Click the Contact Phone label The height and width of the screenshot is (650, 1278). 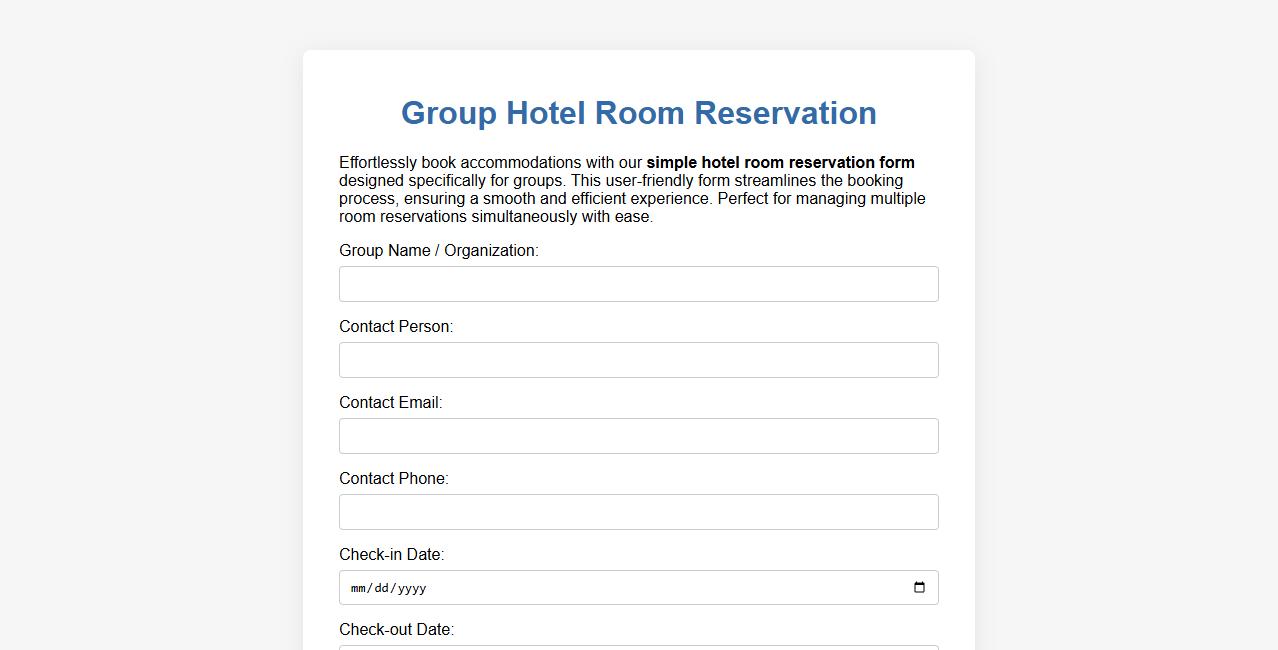coord(394,479)
